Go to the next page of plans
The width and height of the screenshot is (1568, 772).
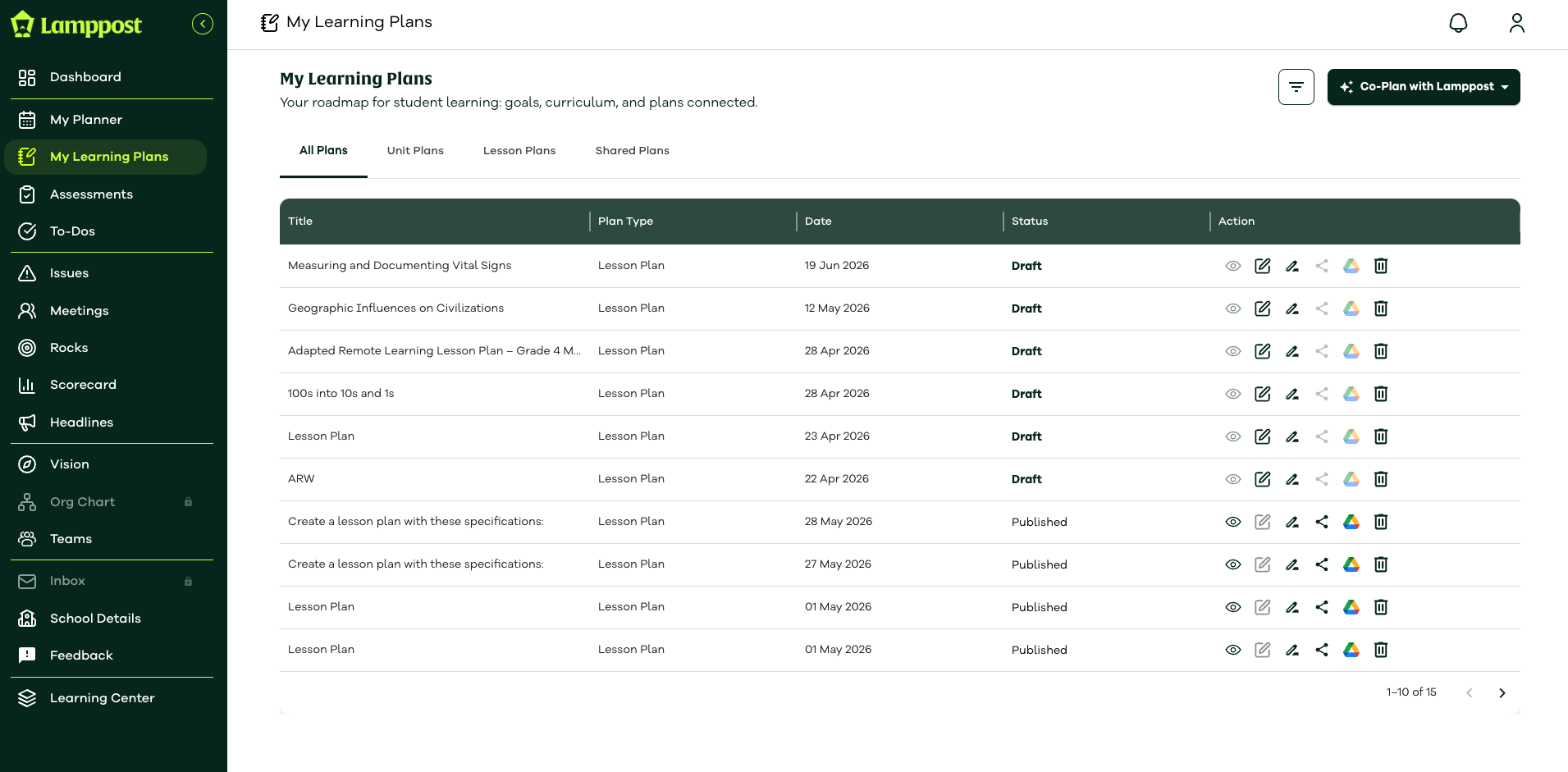point(1502,693)
